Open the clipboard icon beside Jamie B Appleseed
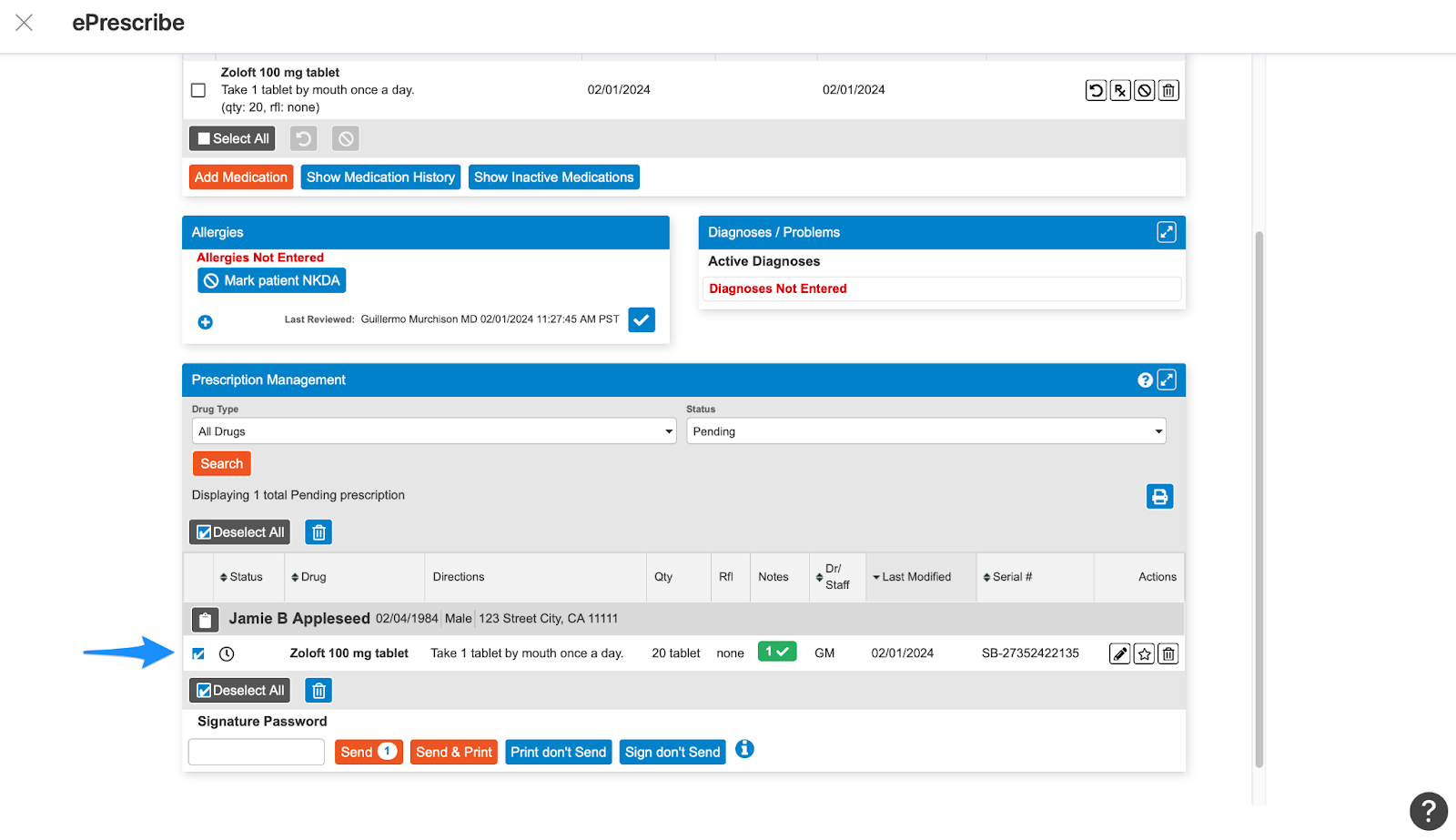 click(x=205, y=619)
